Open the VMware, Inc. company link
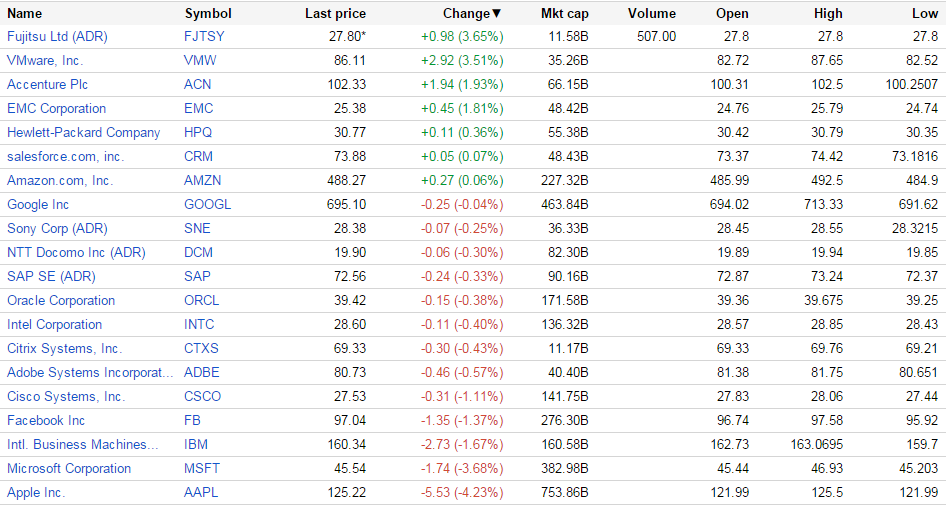 [x=45, y=61]
